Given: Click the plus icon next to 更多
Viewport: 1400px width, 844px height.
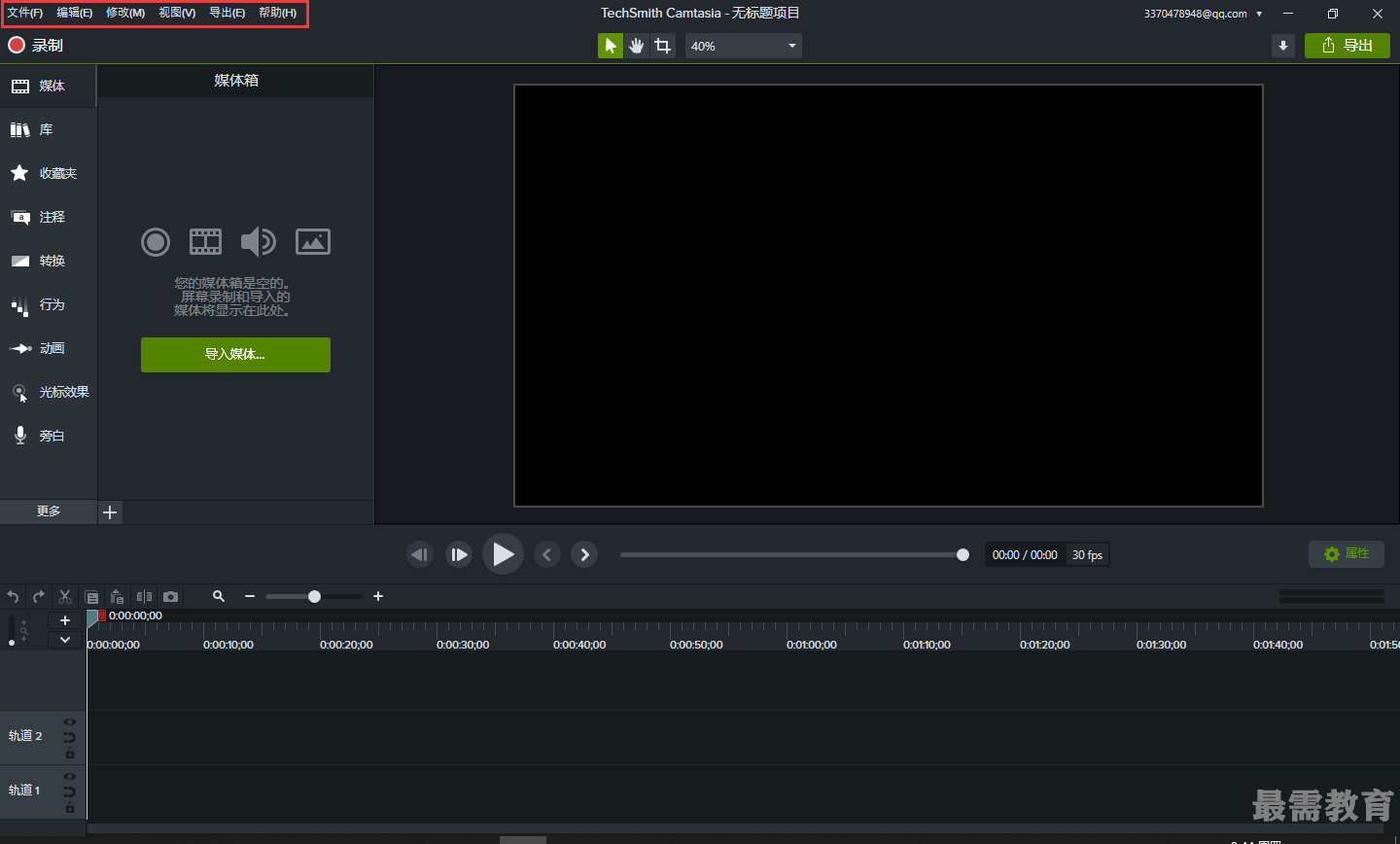Looking at the screenshot, I should [110, 512].
